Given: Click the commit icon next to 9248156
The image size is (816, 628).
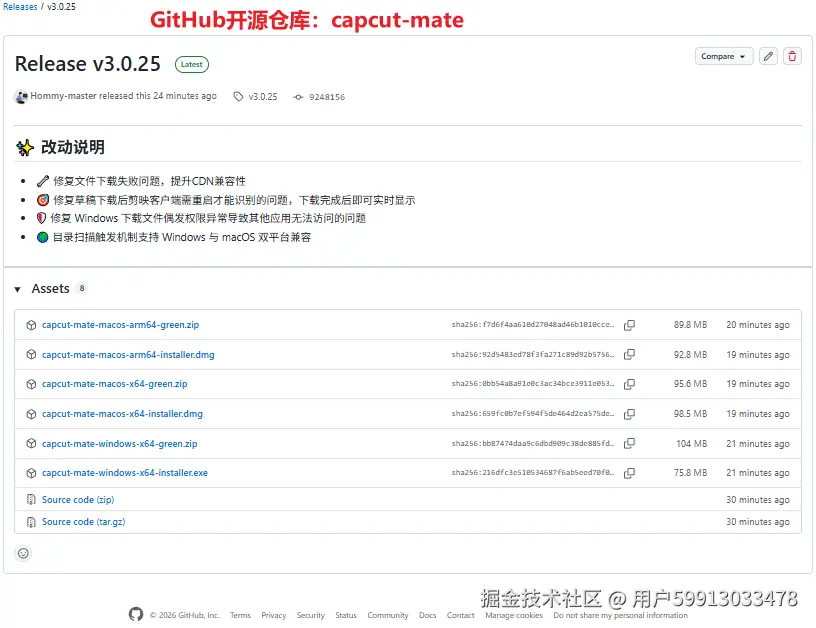Looking at the screenshot, I should click(x=298, y=97).
